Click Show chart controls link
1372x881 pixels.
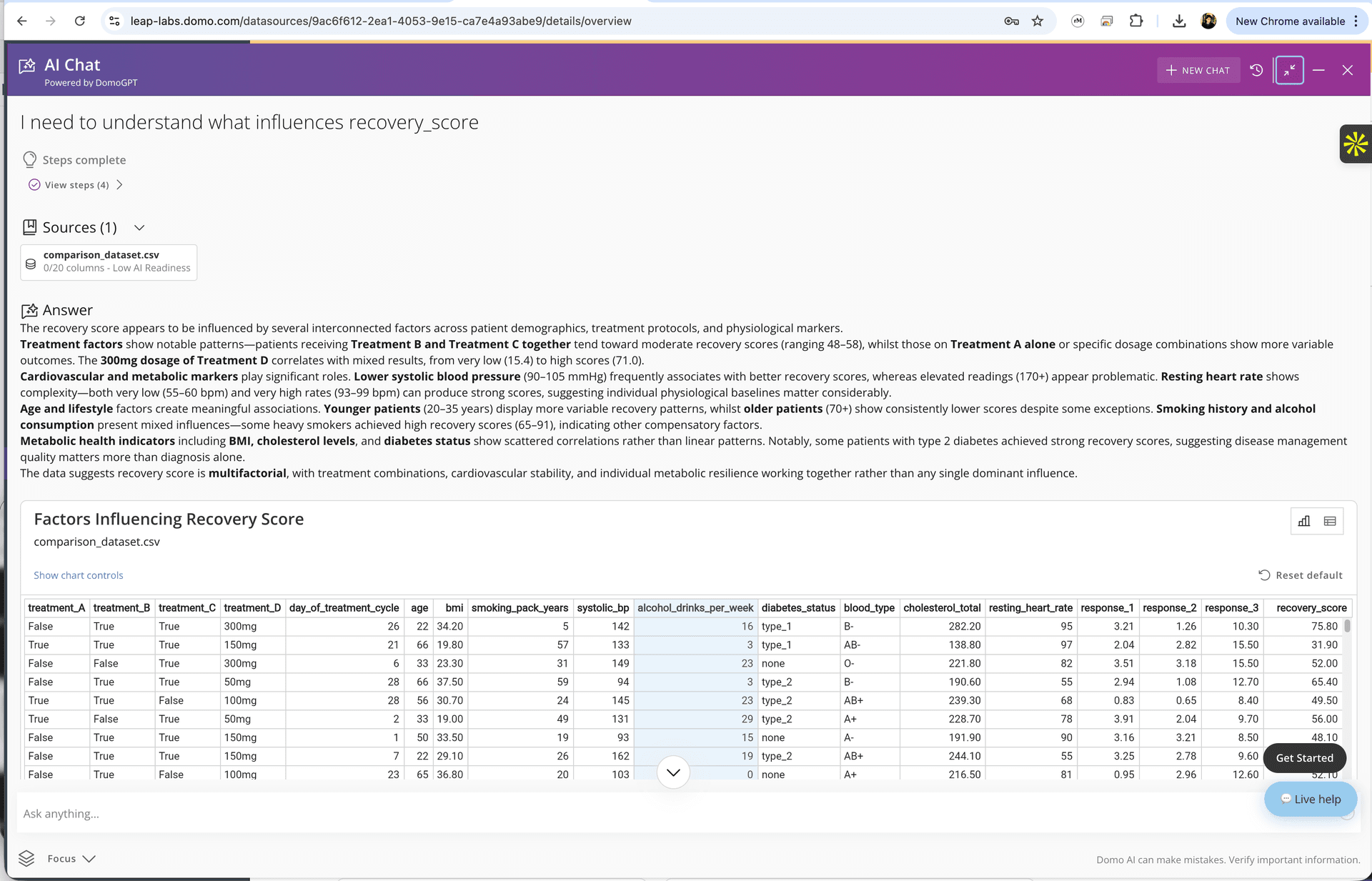(x=79, y=575)
